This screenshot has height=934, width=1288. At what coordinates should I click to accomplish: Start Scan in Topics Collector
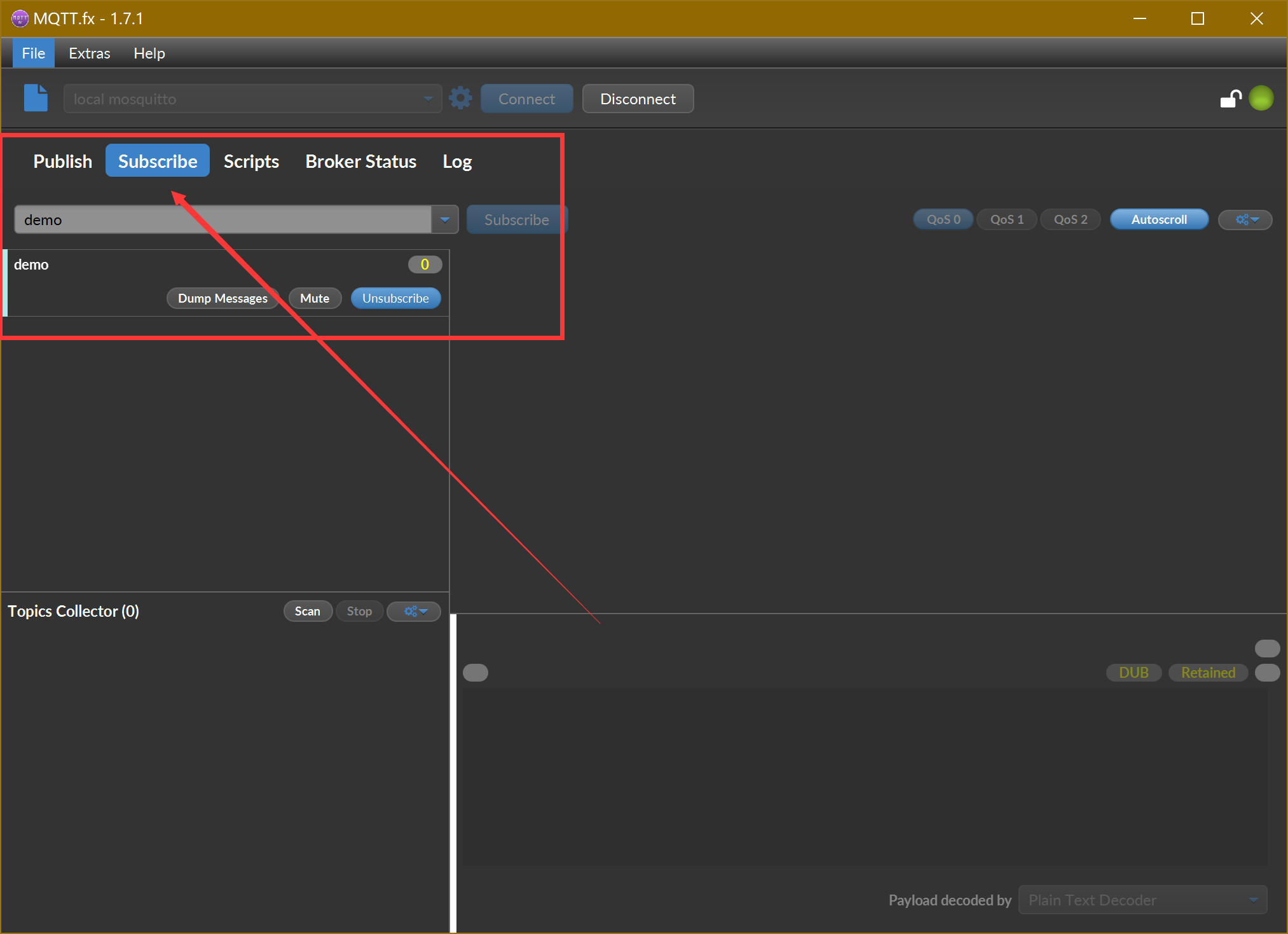(x=308, y=611)
